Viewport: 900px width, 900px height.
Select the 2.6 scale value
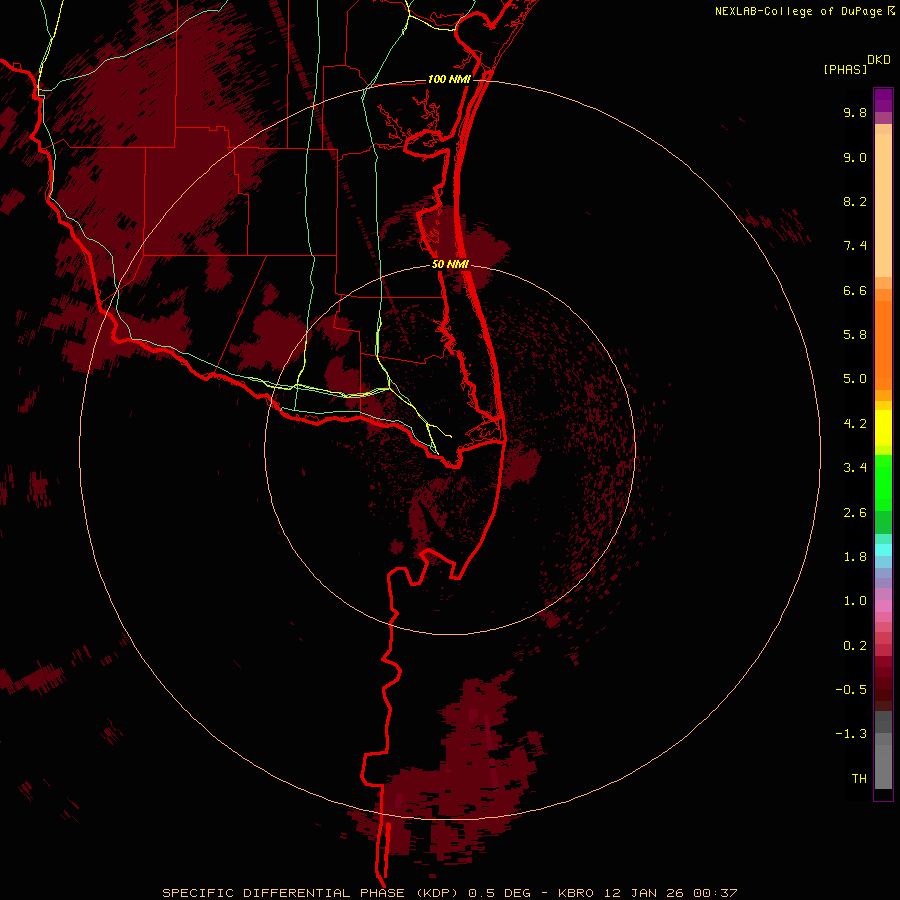coord(855,513)
